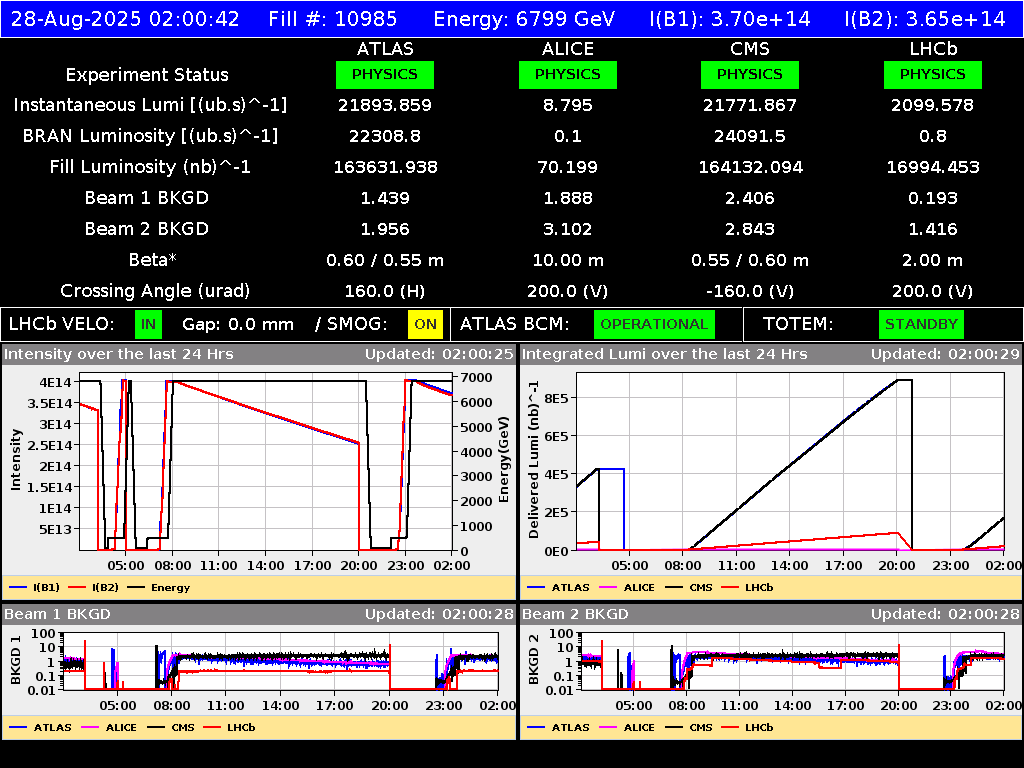
Task: Click 'Updated: 02:00:29' on Integrated Lumi panel
Action: (945, 354)
